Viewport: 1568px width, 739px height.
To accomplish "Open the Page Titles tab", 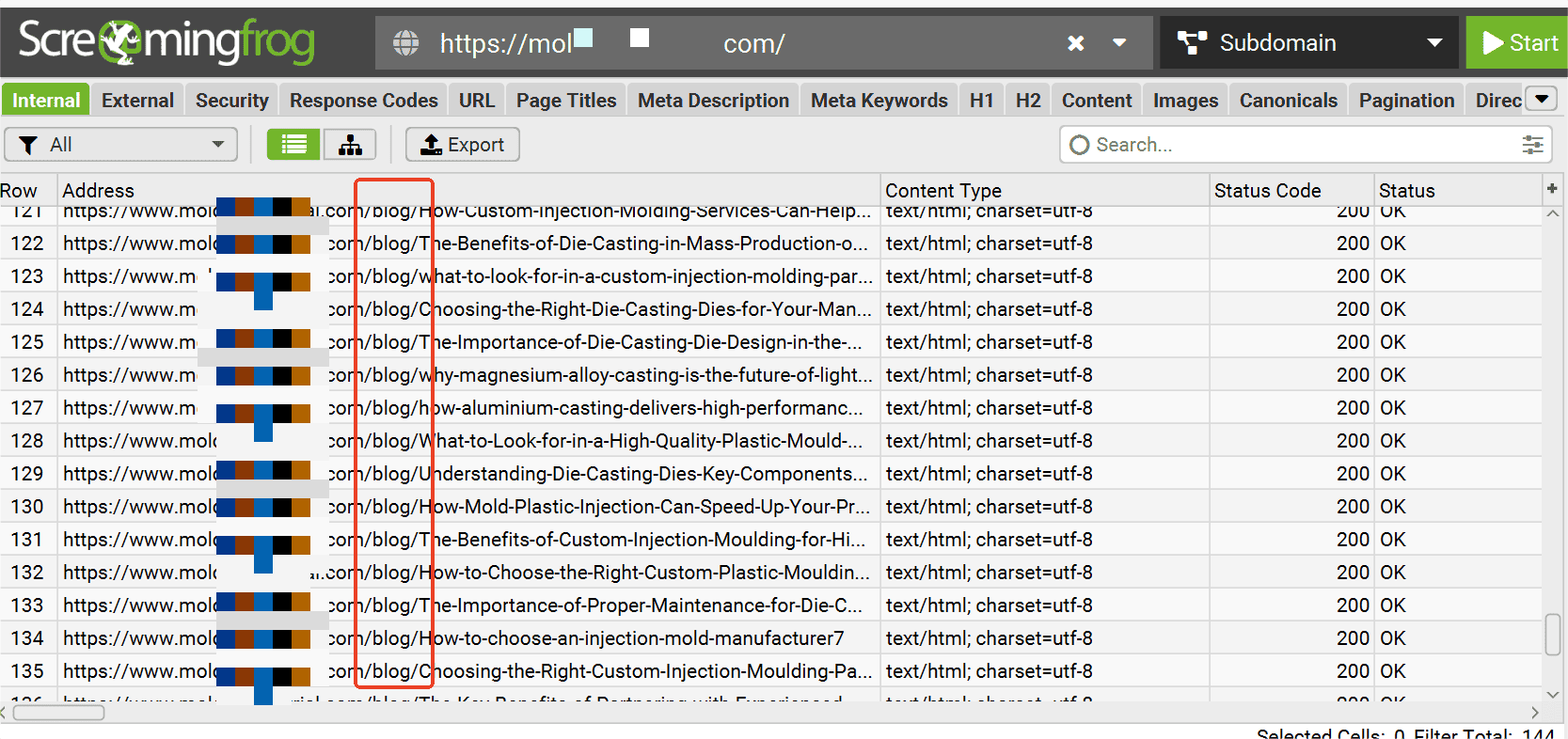I will click(x=566, y=100).
